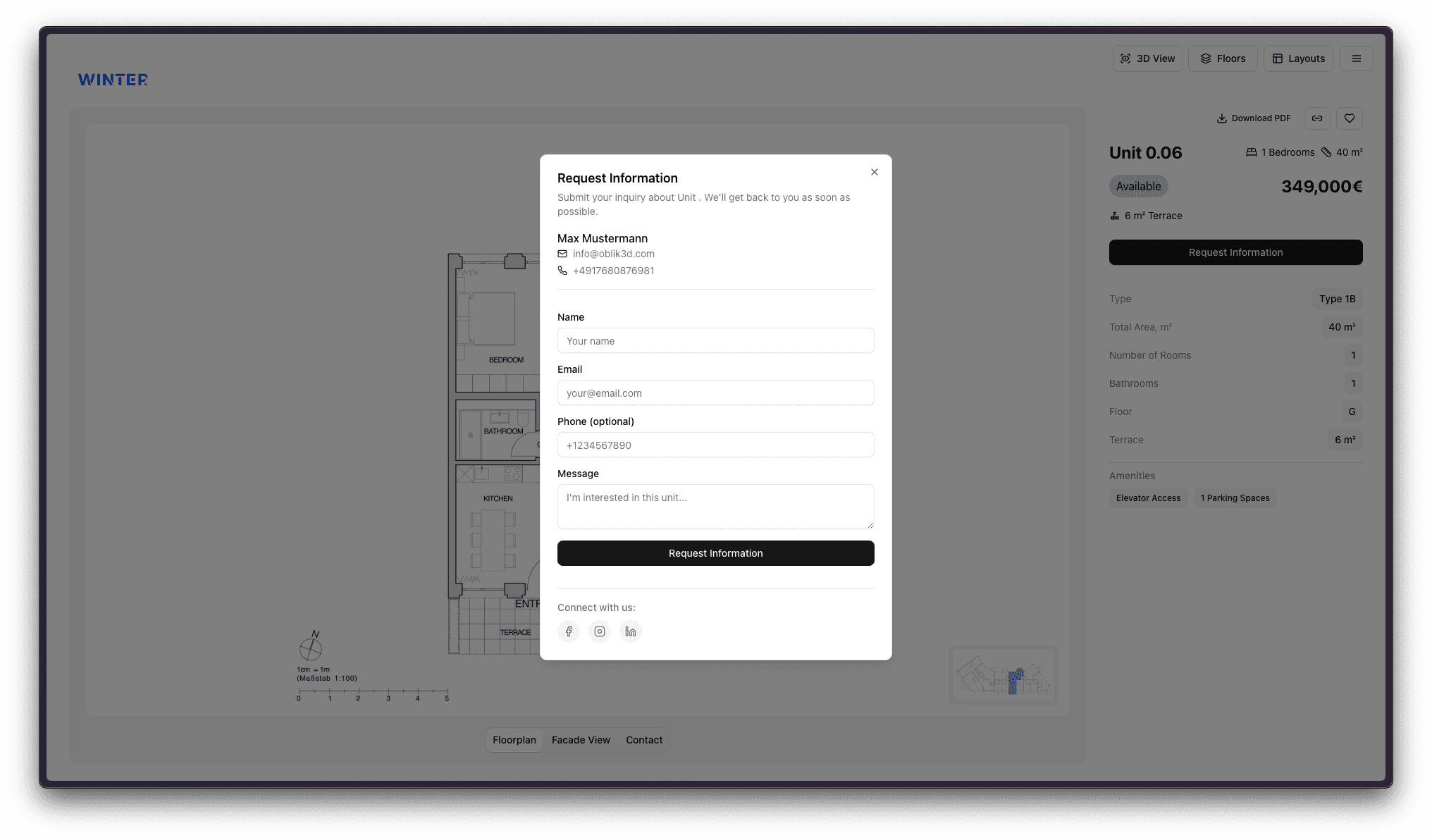1432x840 pixels.
Task: Switch to 3D View
Action: [x=1147, y=58]
